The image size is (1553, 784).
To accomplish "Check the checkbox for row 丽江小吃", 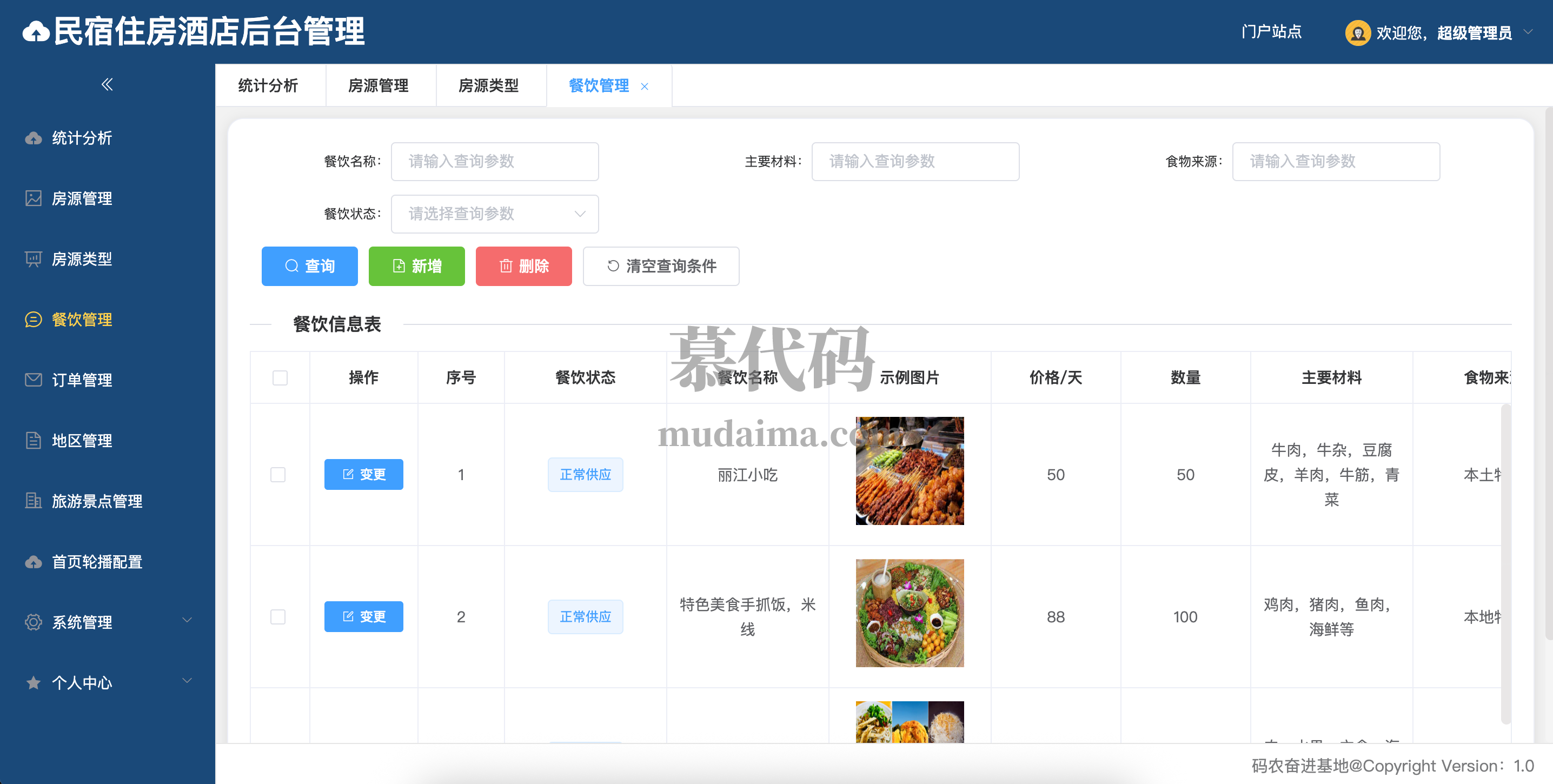I will tap(278, 475).
